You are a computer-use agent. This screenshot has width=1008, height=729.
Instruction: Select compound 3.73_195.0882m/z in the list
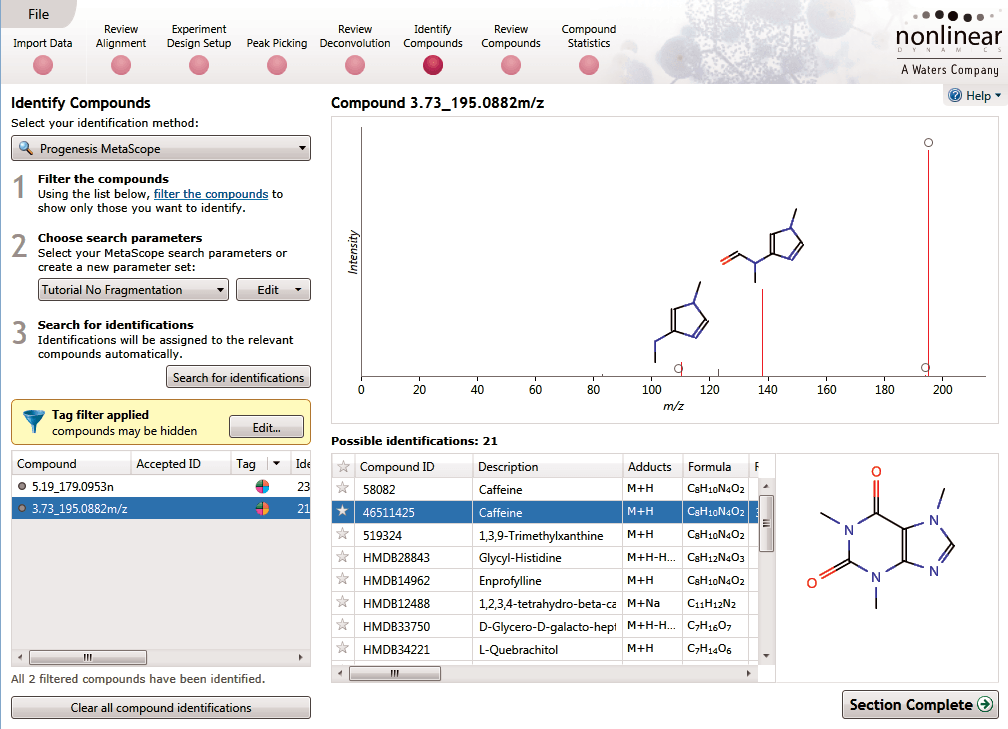pos(161,509)
